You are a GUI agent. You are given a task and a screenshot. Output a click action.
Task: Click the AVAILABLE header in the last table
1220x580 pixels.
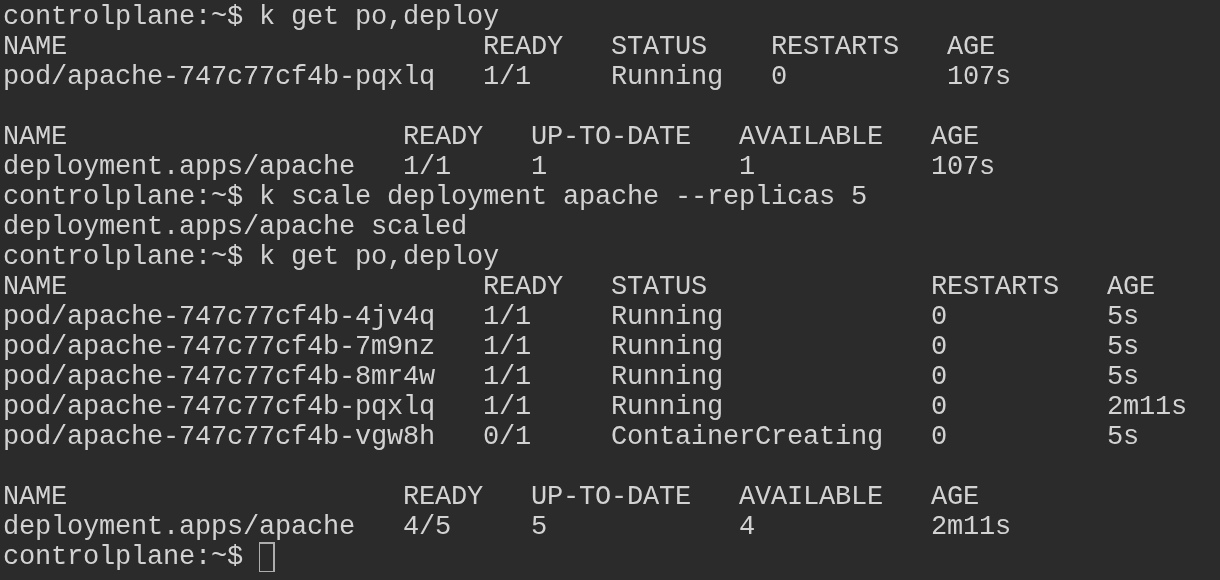point(810,497)
